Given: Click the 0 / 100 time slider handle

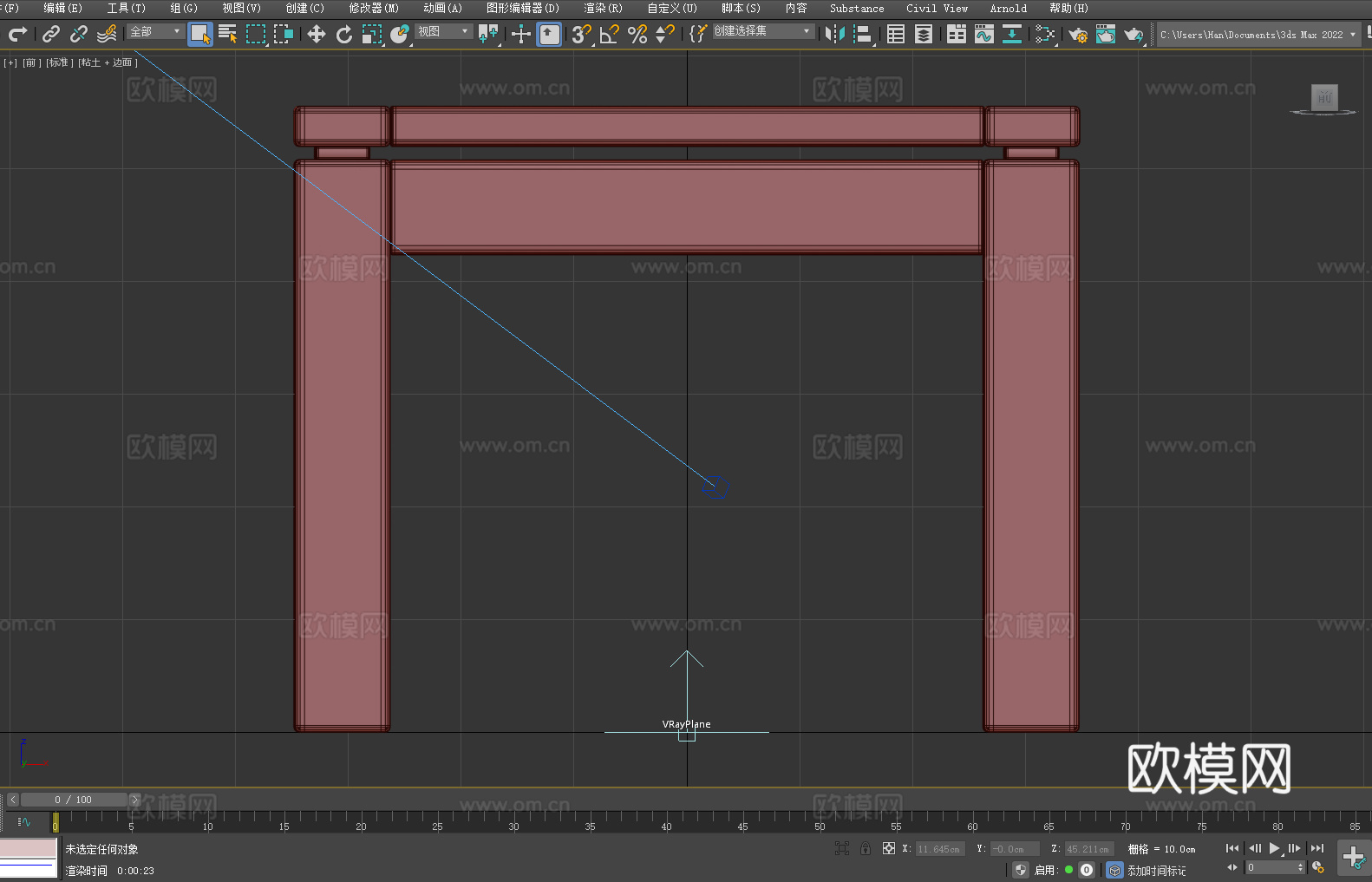Looking at the screenshot, I should coord(74,800).
